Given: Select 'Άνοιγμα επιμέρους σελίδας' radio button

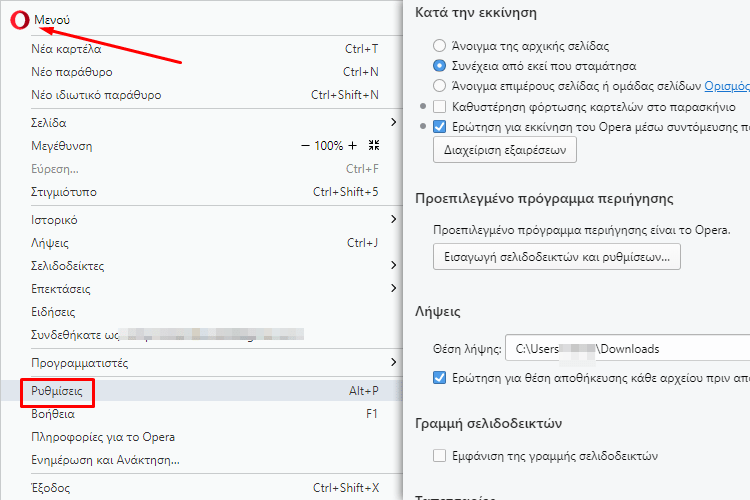Looking at the screenshot, I should pos(439,86).
